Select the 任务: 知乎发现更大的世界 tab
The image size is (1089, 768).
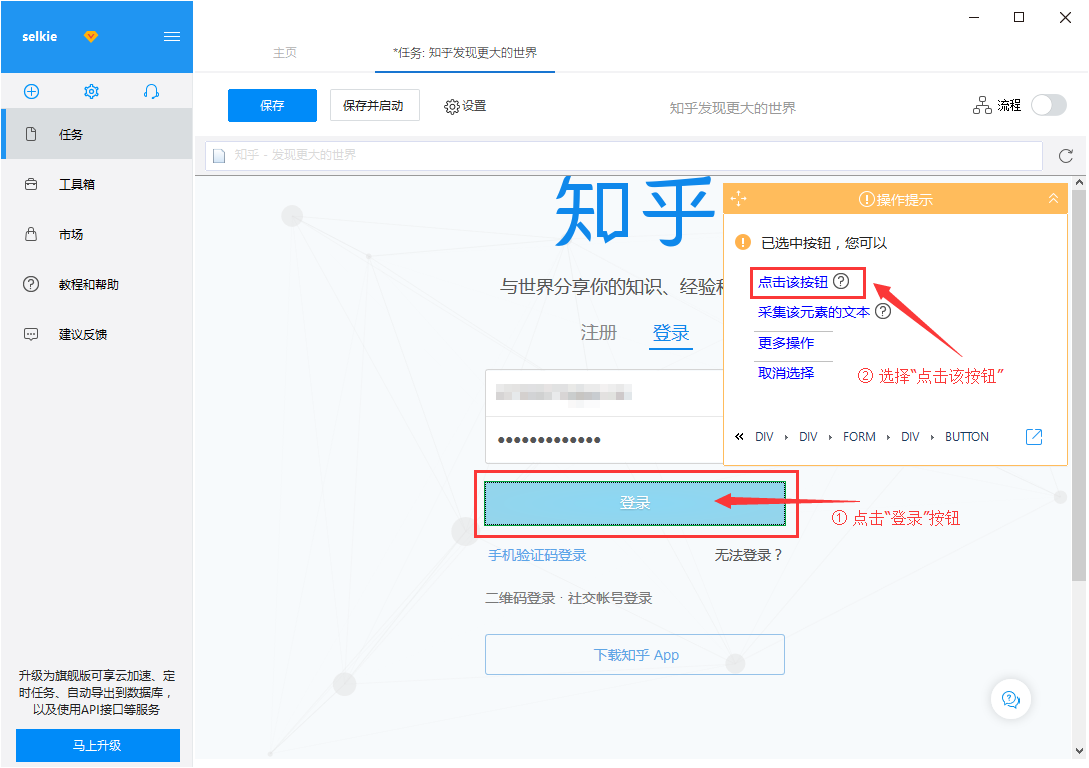click(465, 53)
